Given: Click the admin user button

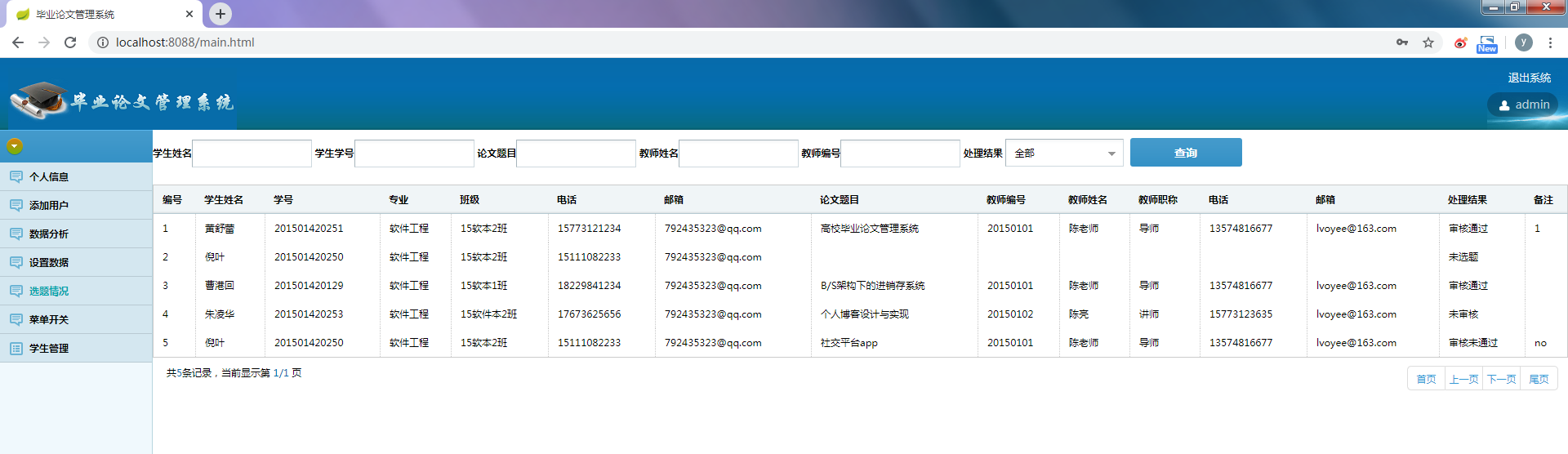Looking at the screenshot, I should (x=1523, y=105).
